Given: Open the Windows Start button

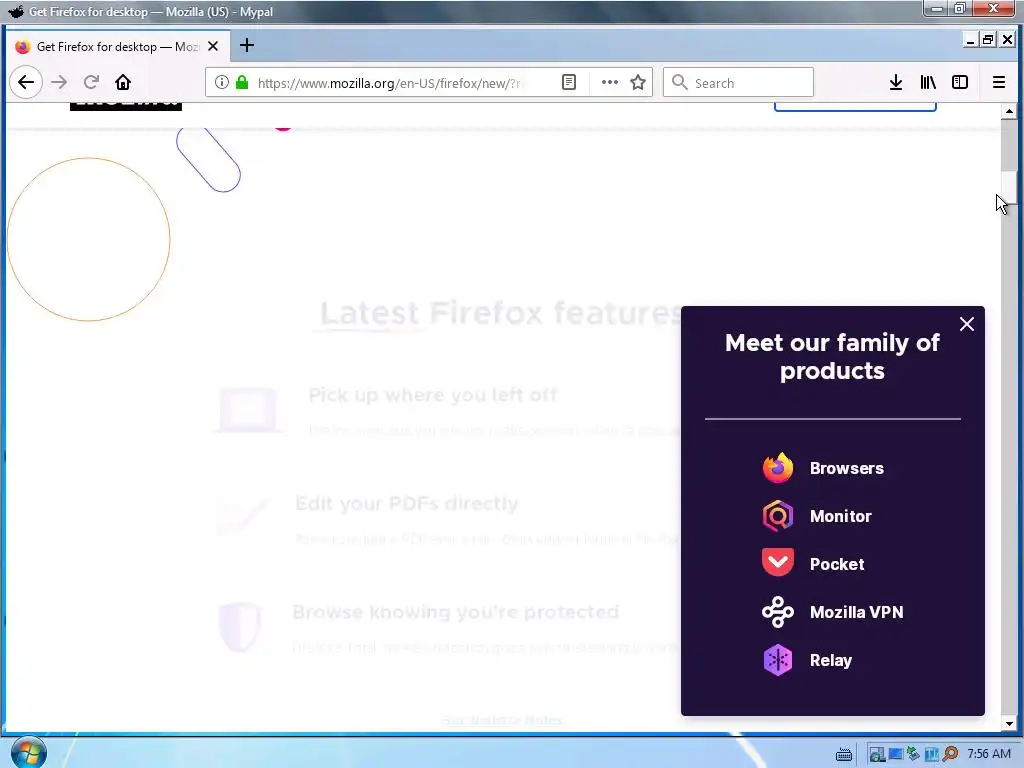Looking at the screenshot, I should (x=29, y=752).
